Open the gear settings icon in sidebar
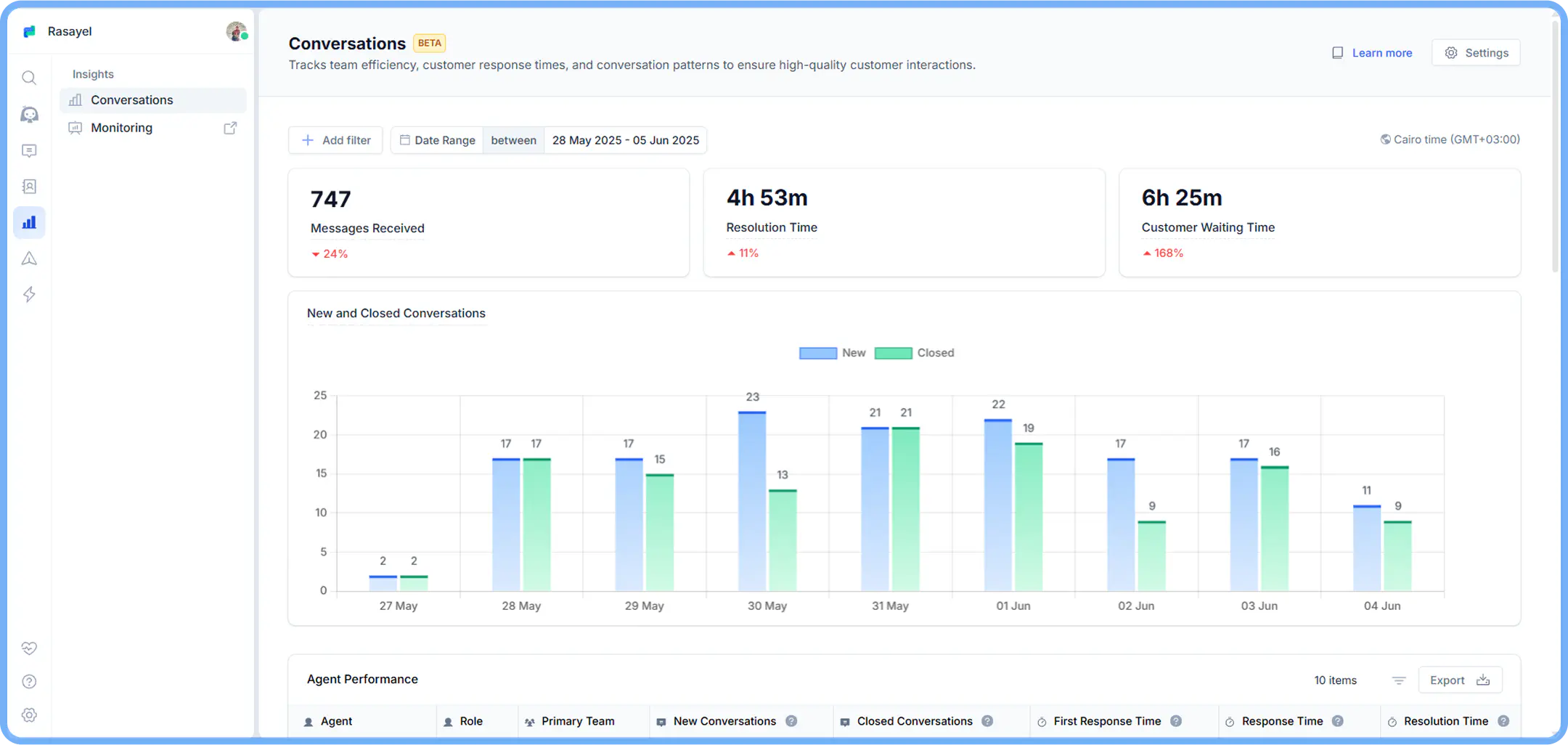Viewport: 1568px width, 745px height. pyautogui.click(x=29, y=715)
